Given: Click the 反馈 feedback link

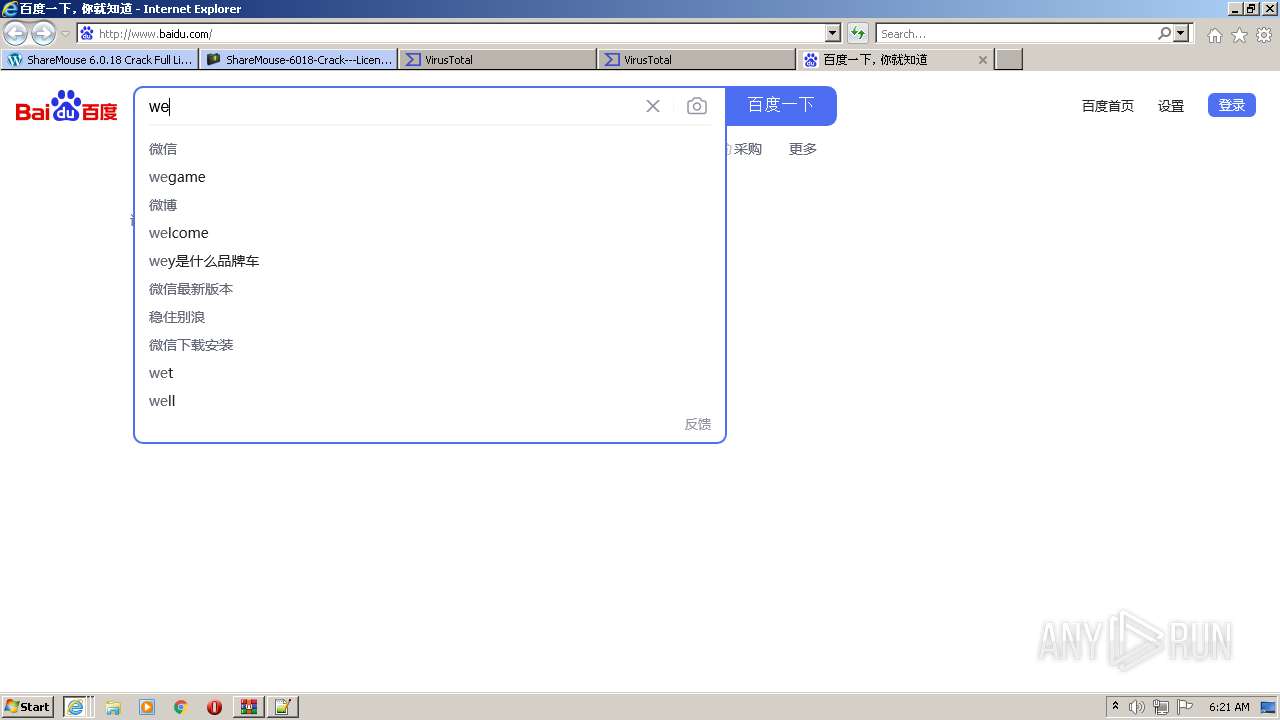Looking at the screenshot, I should click(x=698, y=424).
